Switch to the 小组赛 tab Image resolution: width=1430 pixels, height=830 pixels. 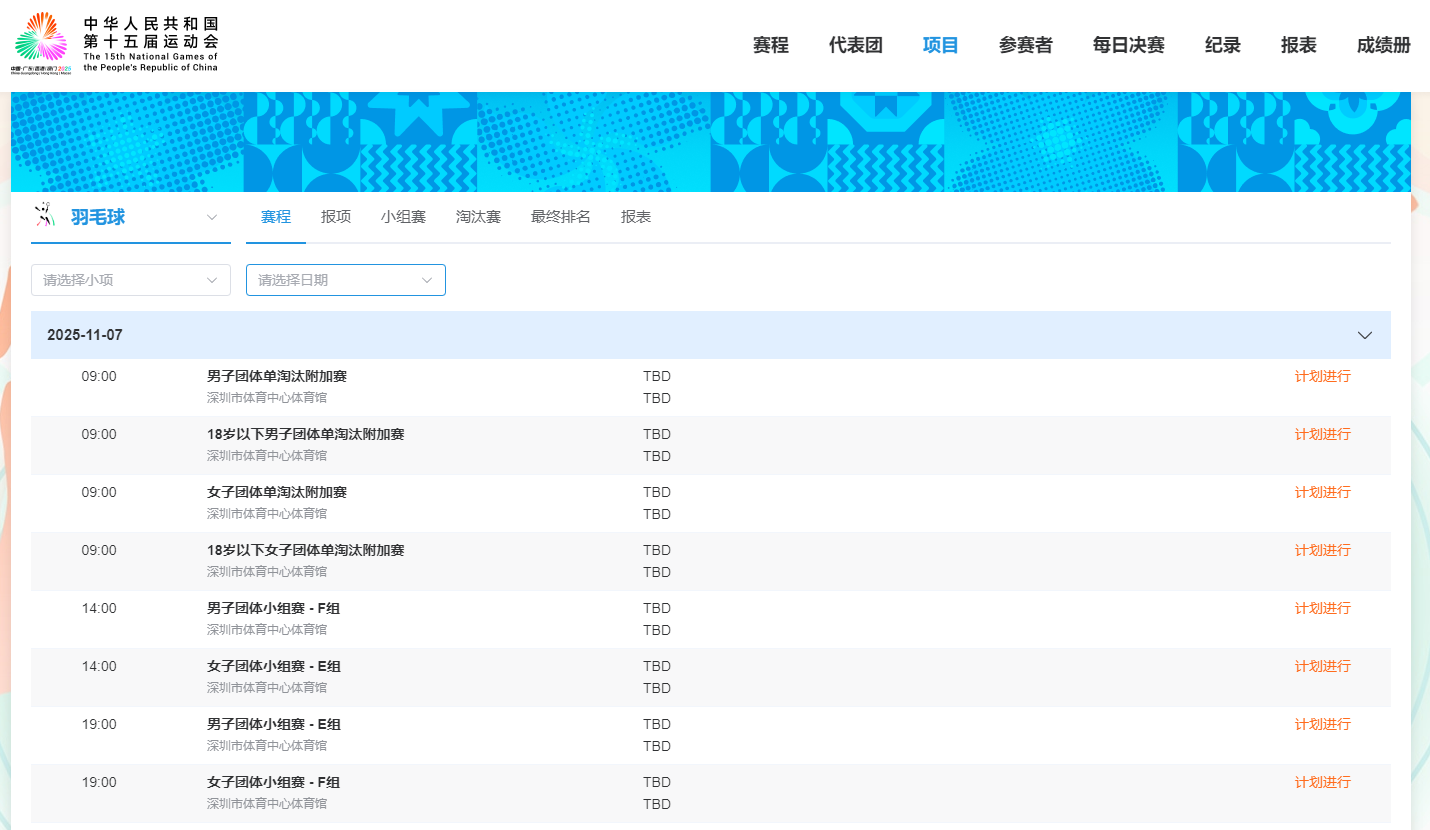(403, 217)
